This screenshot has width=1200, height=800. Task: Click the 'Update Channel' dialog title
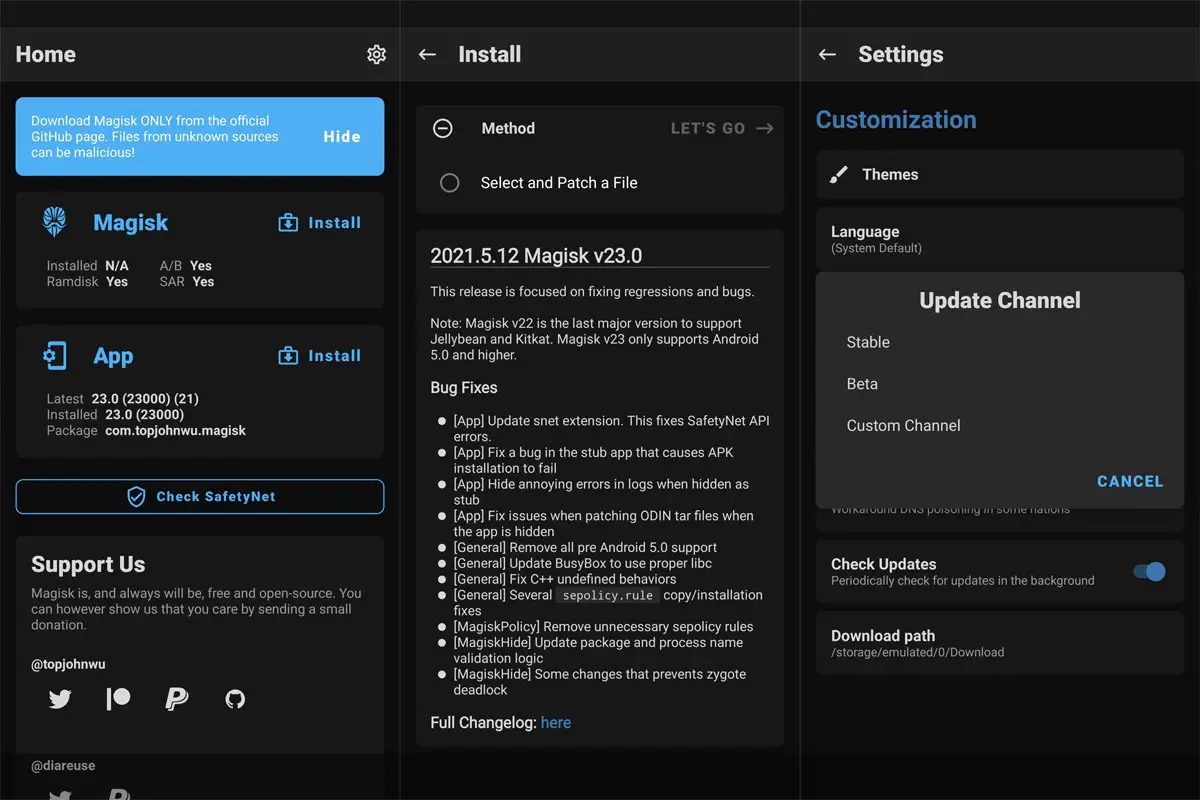pyautogui.click(x=1000, y=301)
